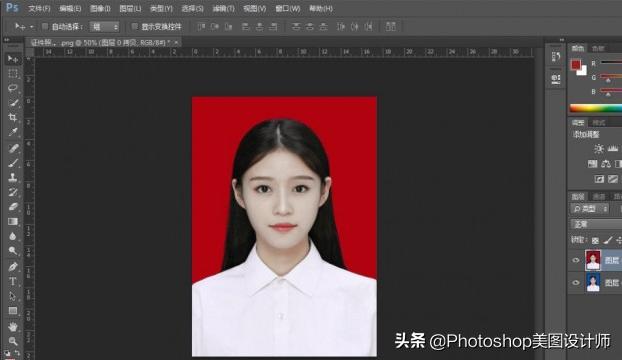622x360 pixels.
Task: Enable the 自动选择 checkbox
Action: pos(45,27)
